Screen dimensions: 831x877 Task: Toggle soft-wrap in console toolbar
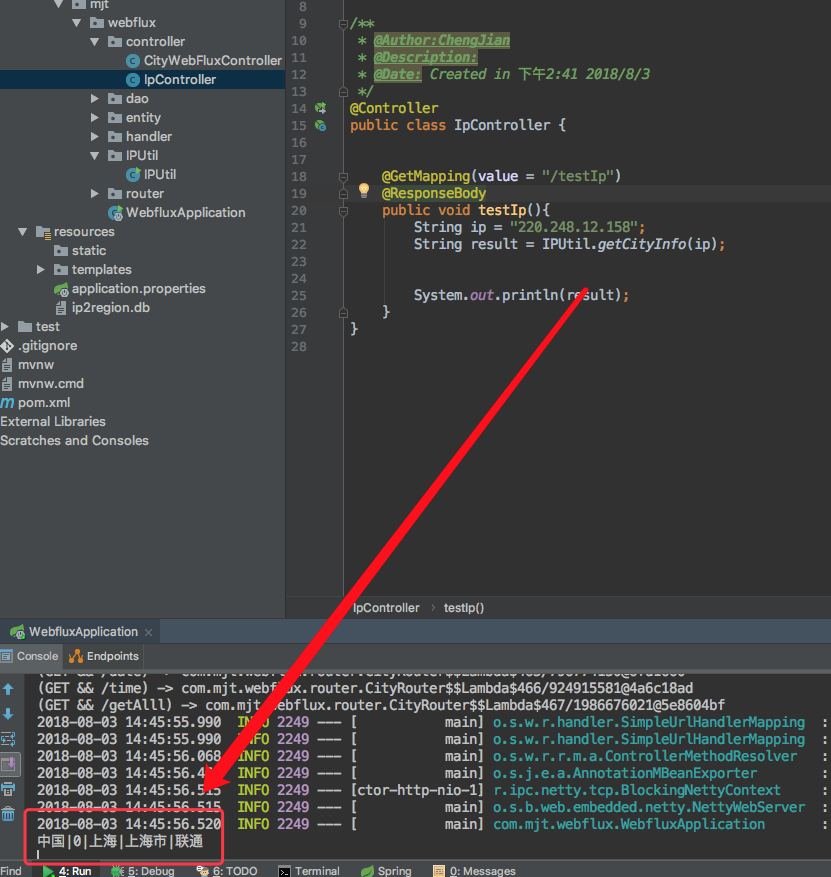pos(8,739)
